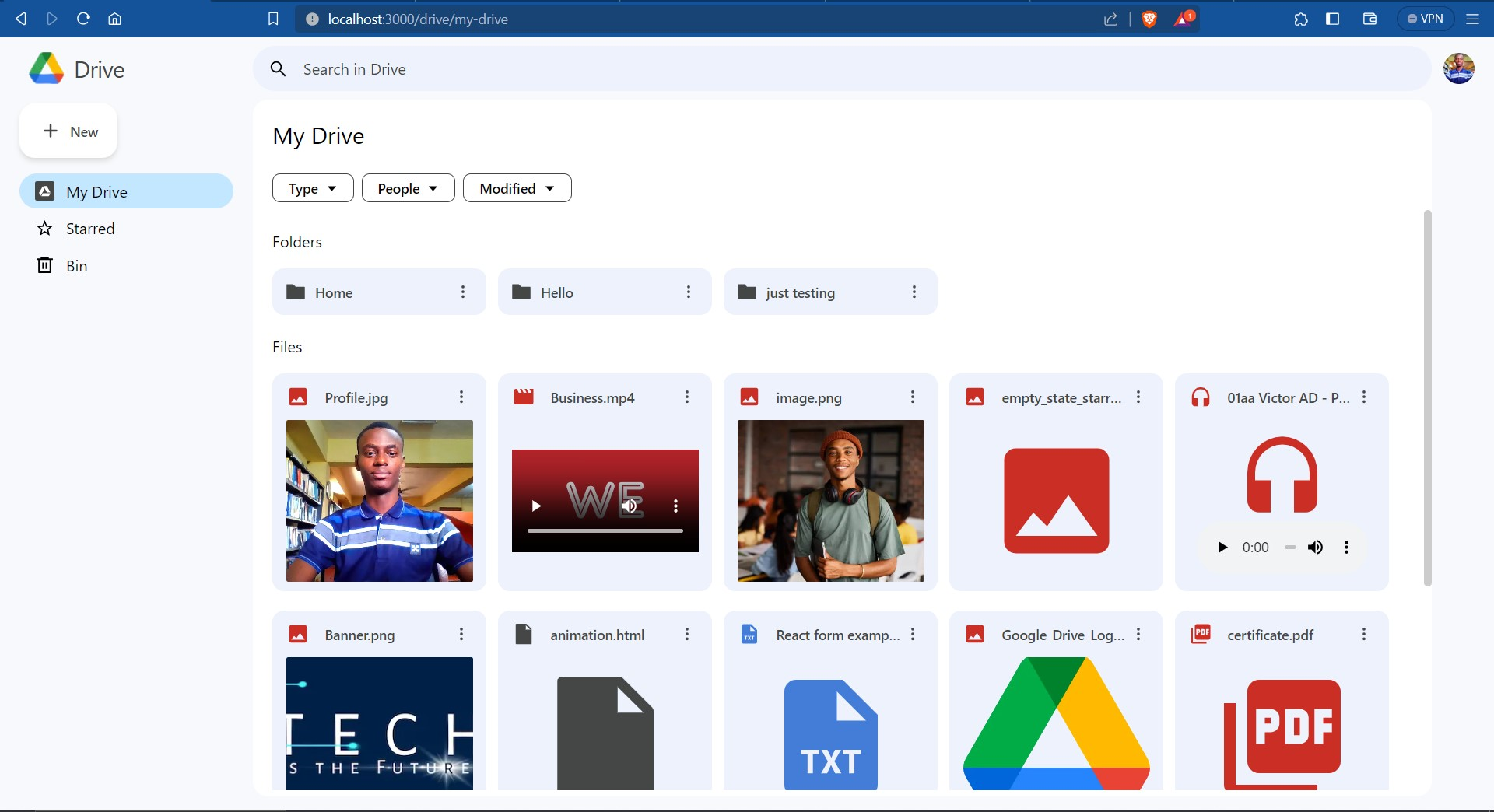Click the New button
Image resolution: width=1494 pixels, height=812 pixels.
pyautogui.click(x=69, y=131)
